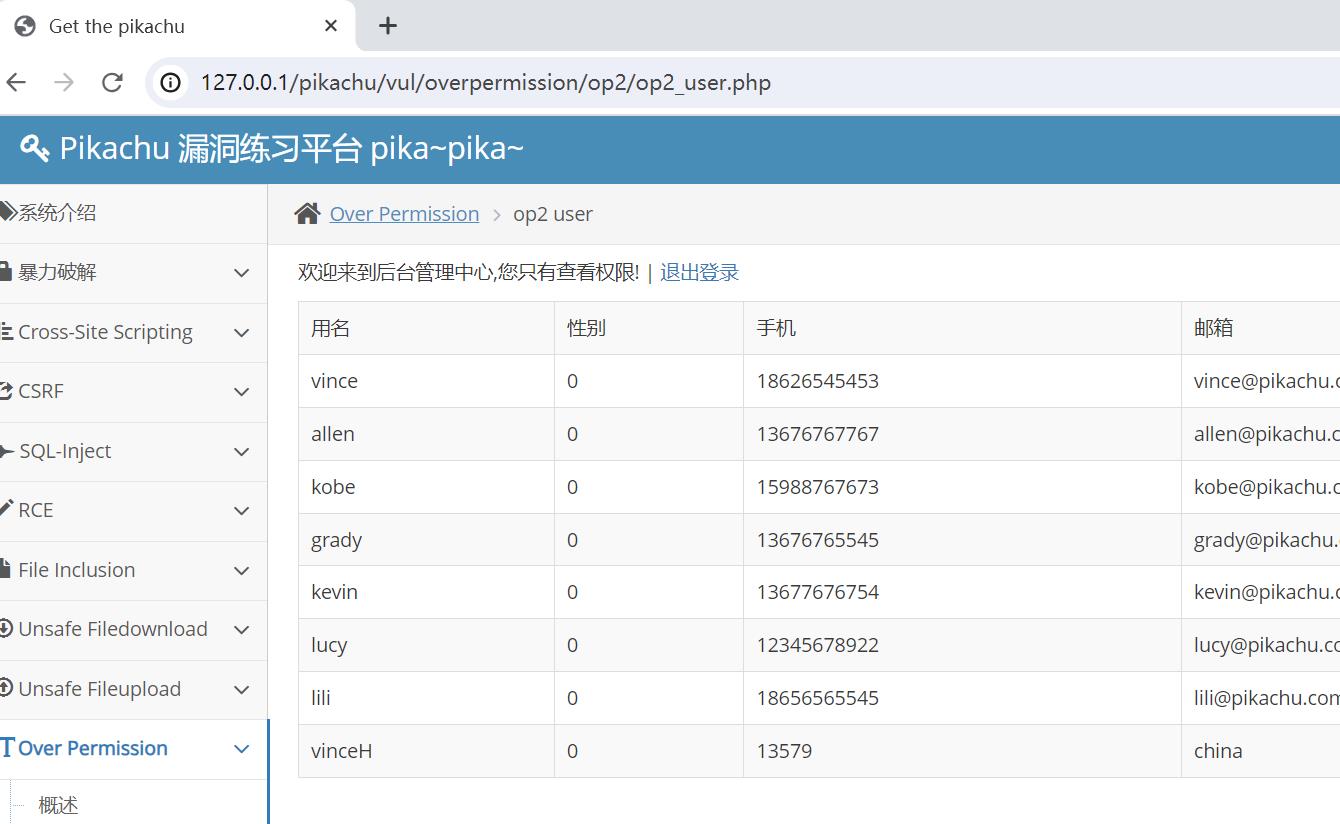Open site info icon in address bar
This screenshot has width=1340, height=824.
pos(171,82)
